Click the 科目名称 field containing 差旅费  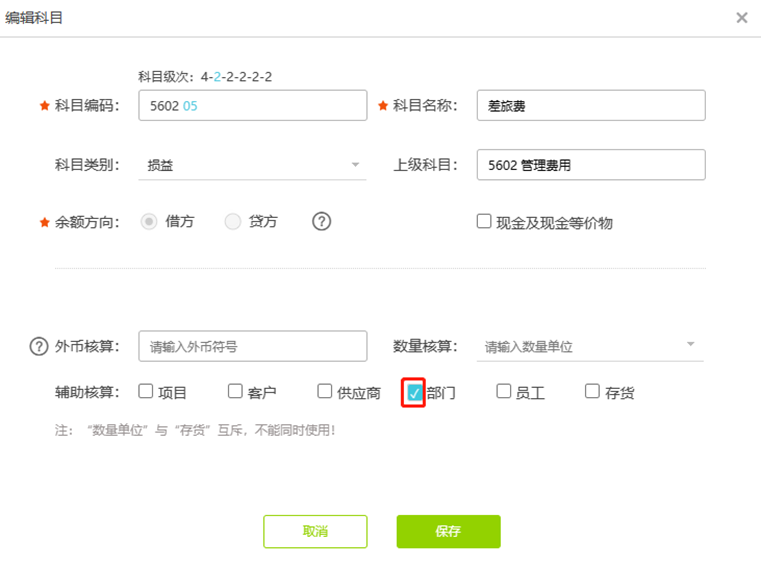tap(590, 105)
